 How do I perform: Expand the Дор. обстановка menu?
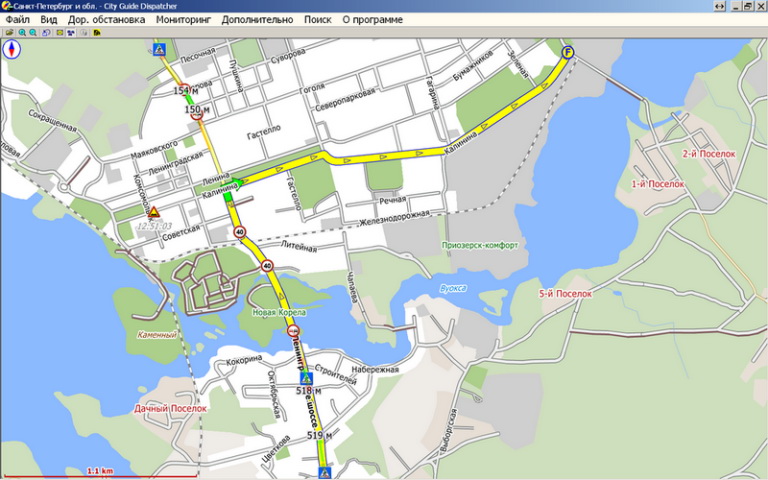pos(107,19)
